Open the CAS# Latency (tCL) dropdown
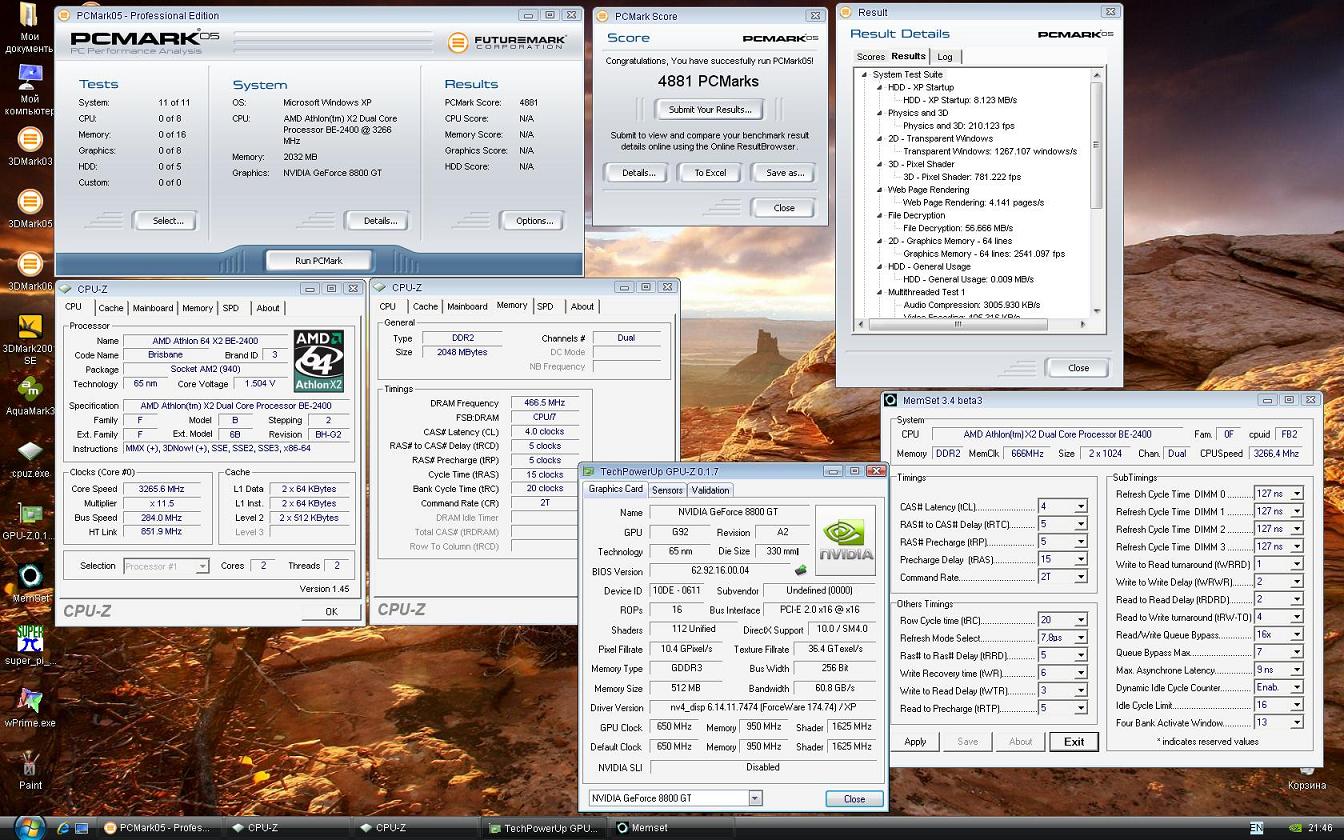 tap(1080, 507)
